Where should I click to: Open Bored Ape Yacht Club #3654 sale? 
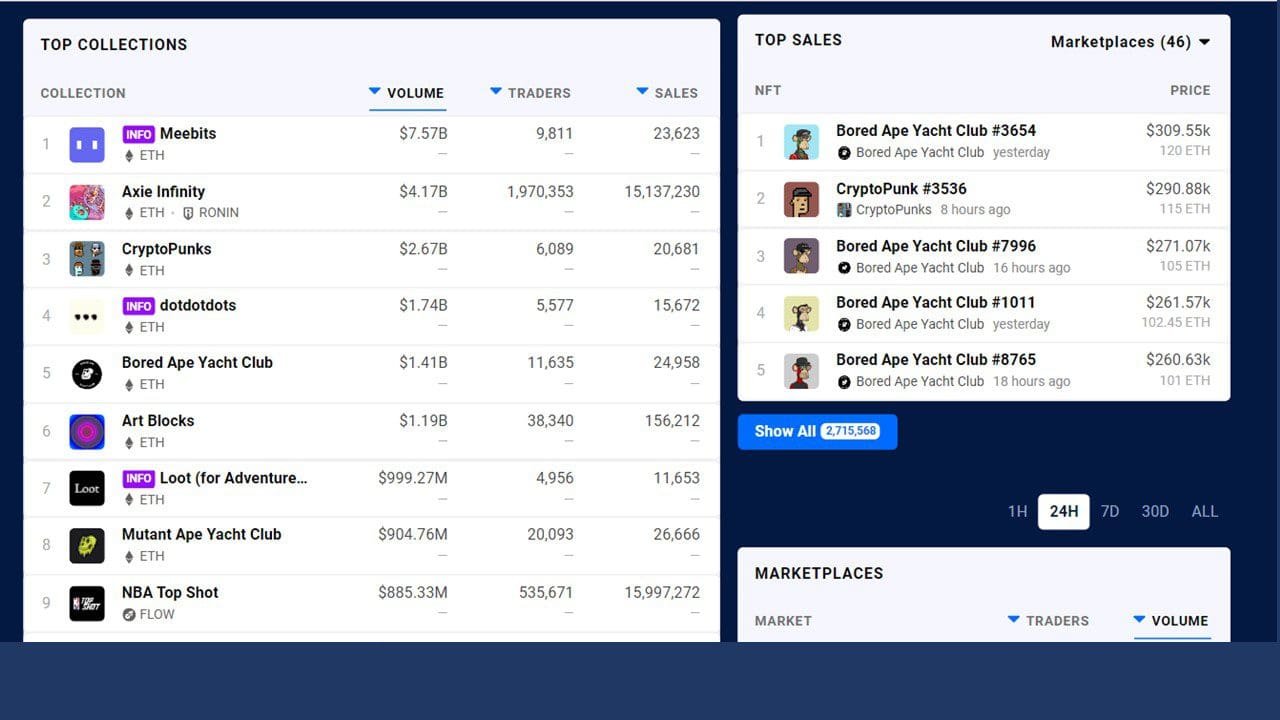(x=935, y=131)
